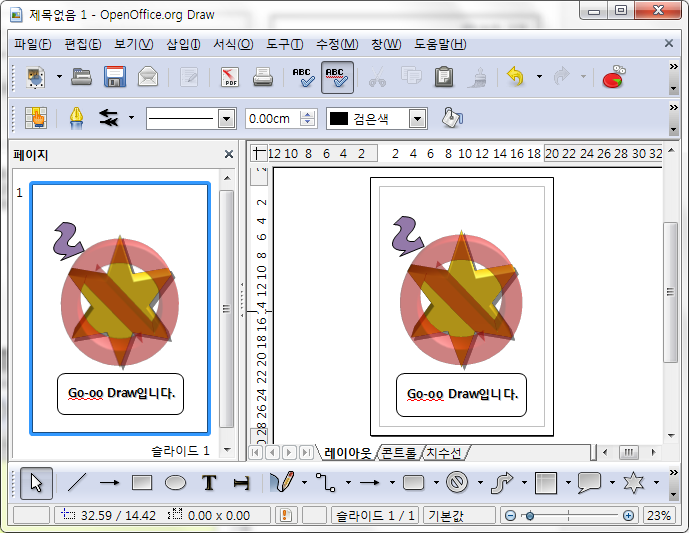689x533 pixels.
Task: Click the Copy icon
Action: tap(411, 77)
